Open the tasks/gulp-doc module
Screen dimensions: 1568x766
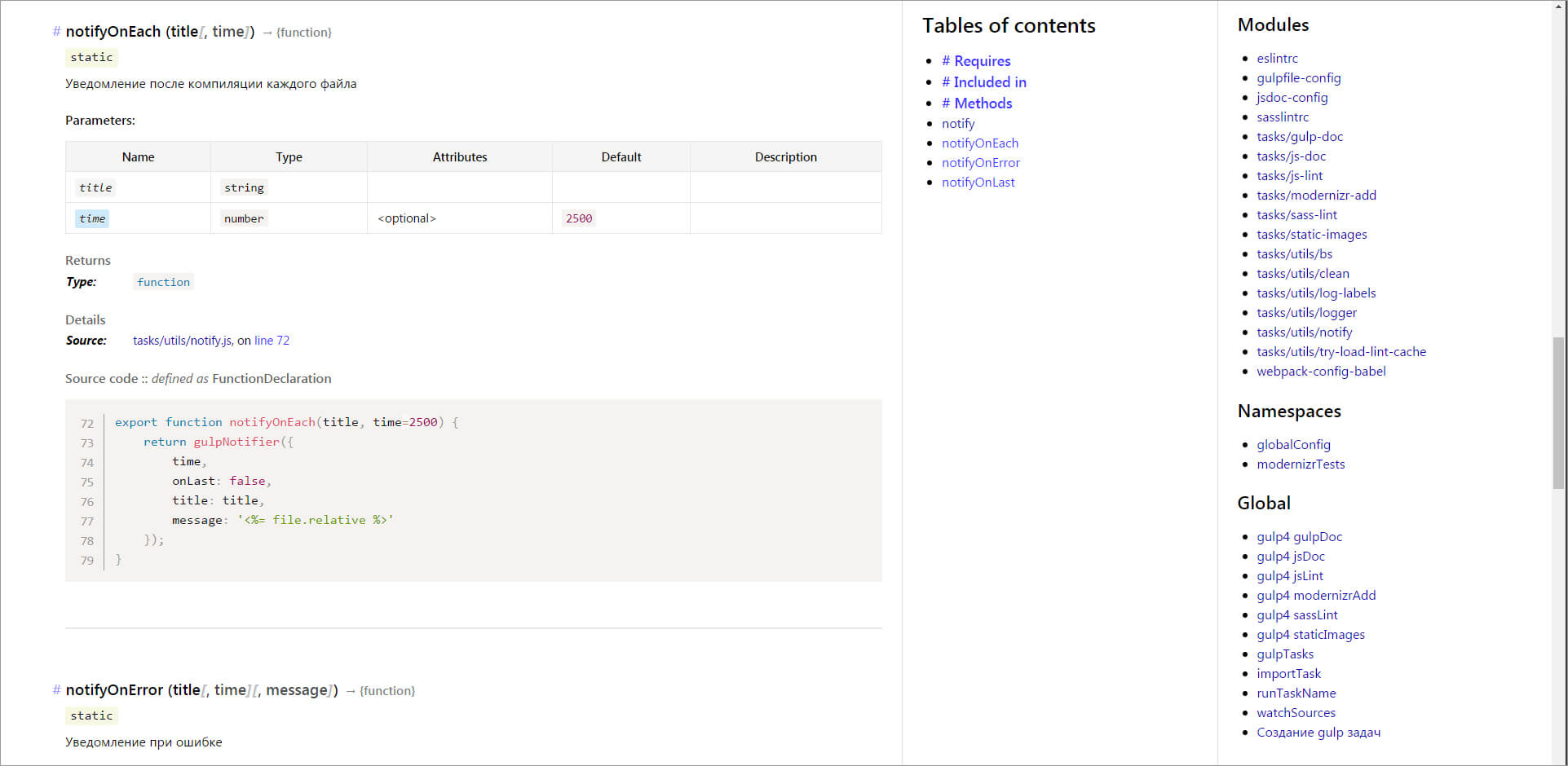(1300, 137)
